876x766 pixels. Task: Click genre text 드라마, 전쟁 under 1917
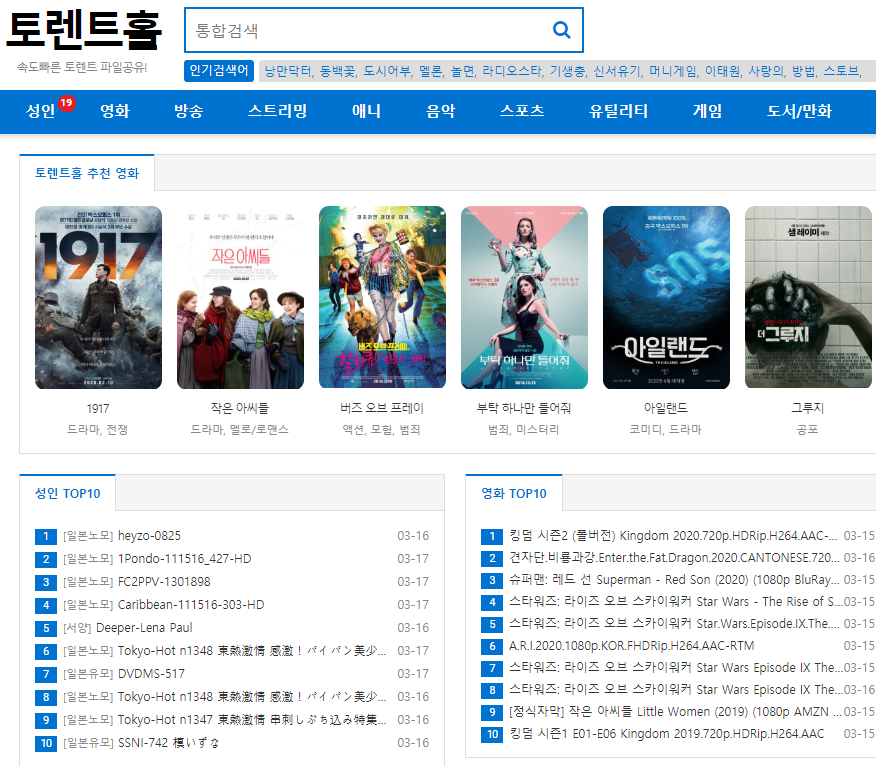[x=98, y=430]
